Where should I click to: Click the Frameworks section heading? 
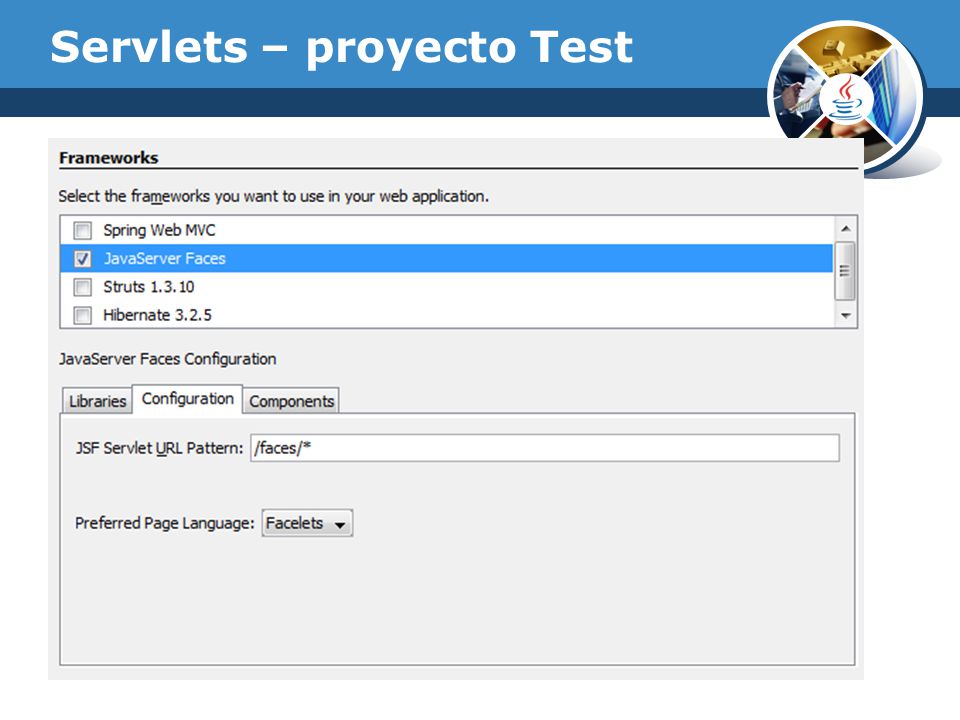click(109, 158)
